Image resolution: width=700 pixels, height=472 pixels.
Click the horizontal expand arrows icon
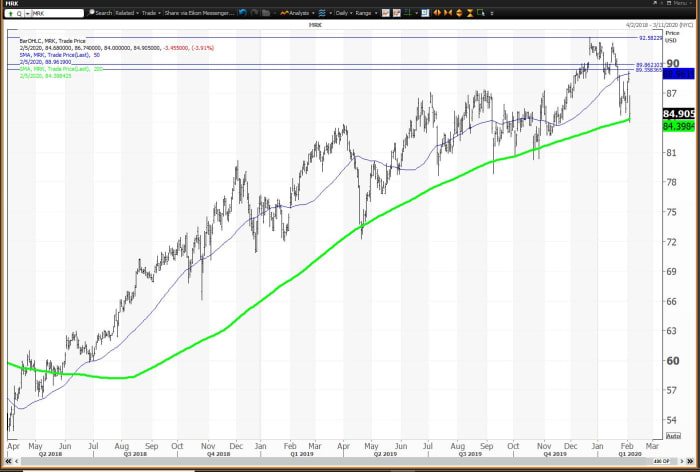pos(436,13)
